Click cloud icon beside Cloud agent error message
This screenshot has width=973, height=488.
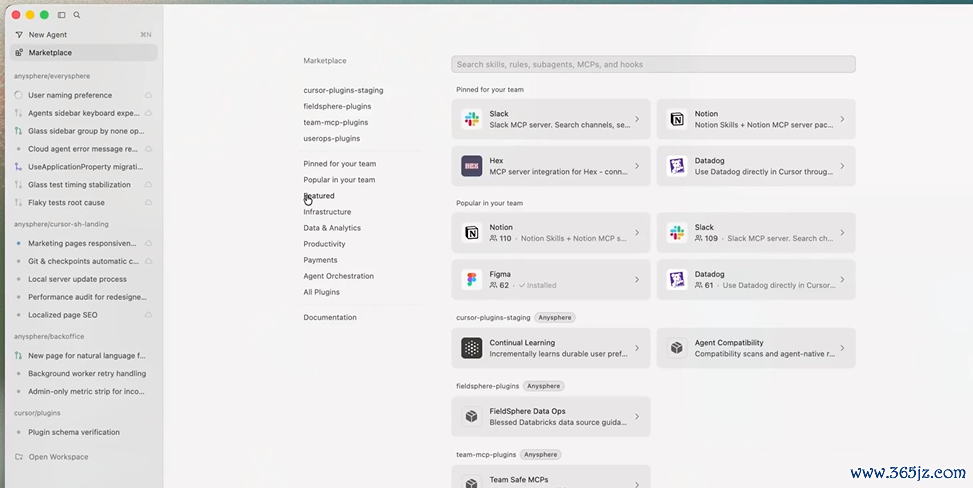tap(148, 149)
